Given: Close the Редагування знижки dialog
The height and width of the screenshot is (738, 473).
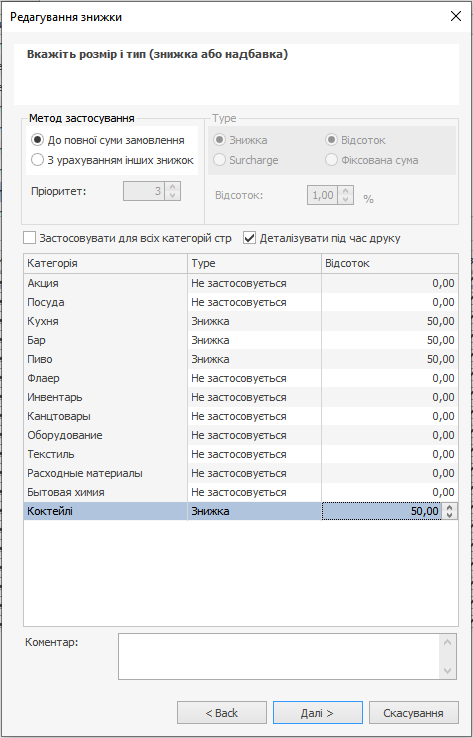Looking at the screenshot, I should tap(456, 16).
